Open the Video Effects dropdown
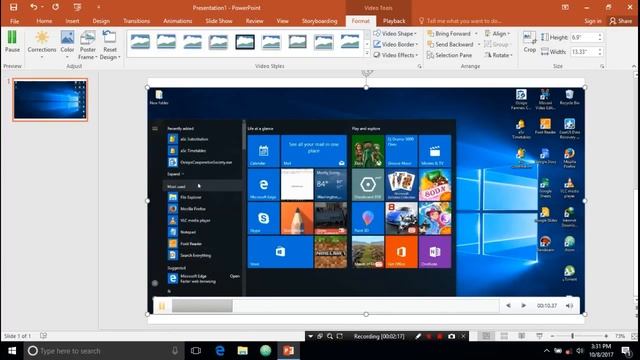Image resolution: width=640 pixels, height=360 pixels. [x=396, y=55]
